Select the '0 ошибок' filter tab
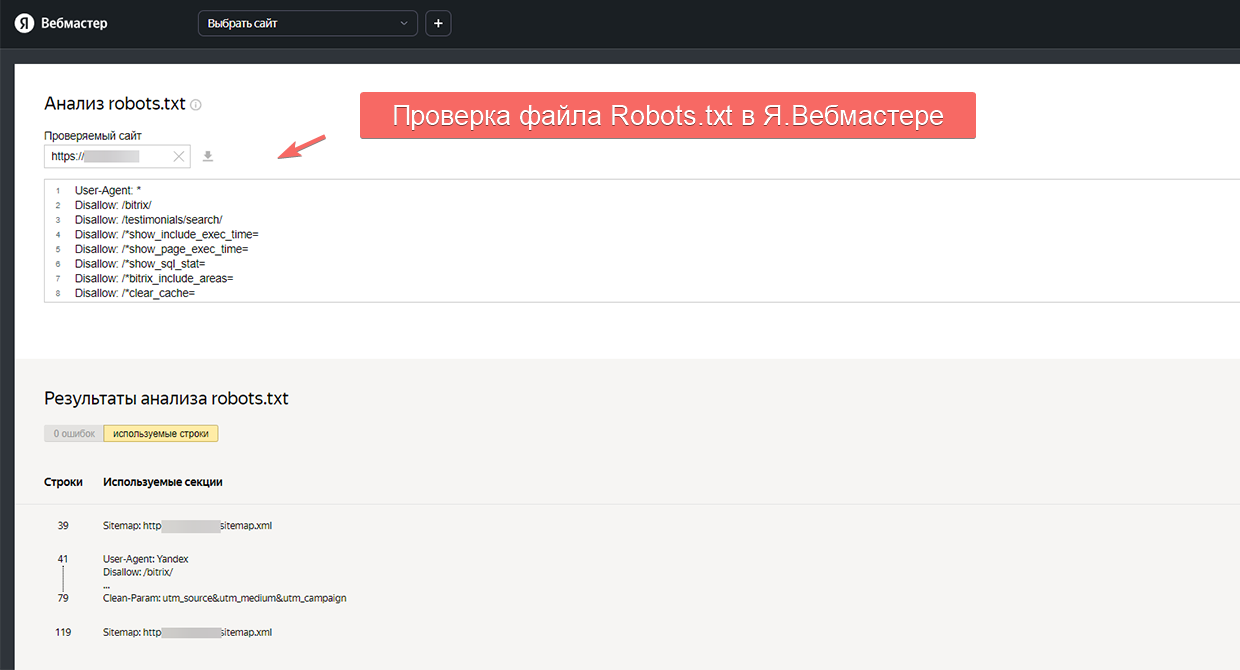Image resolution: width=1240 pixels, height=670 pixels. click(x=74, y=434)
